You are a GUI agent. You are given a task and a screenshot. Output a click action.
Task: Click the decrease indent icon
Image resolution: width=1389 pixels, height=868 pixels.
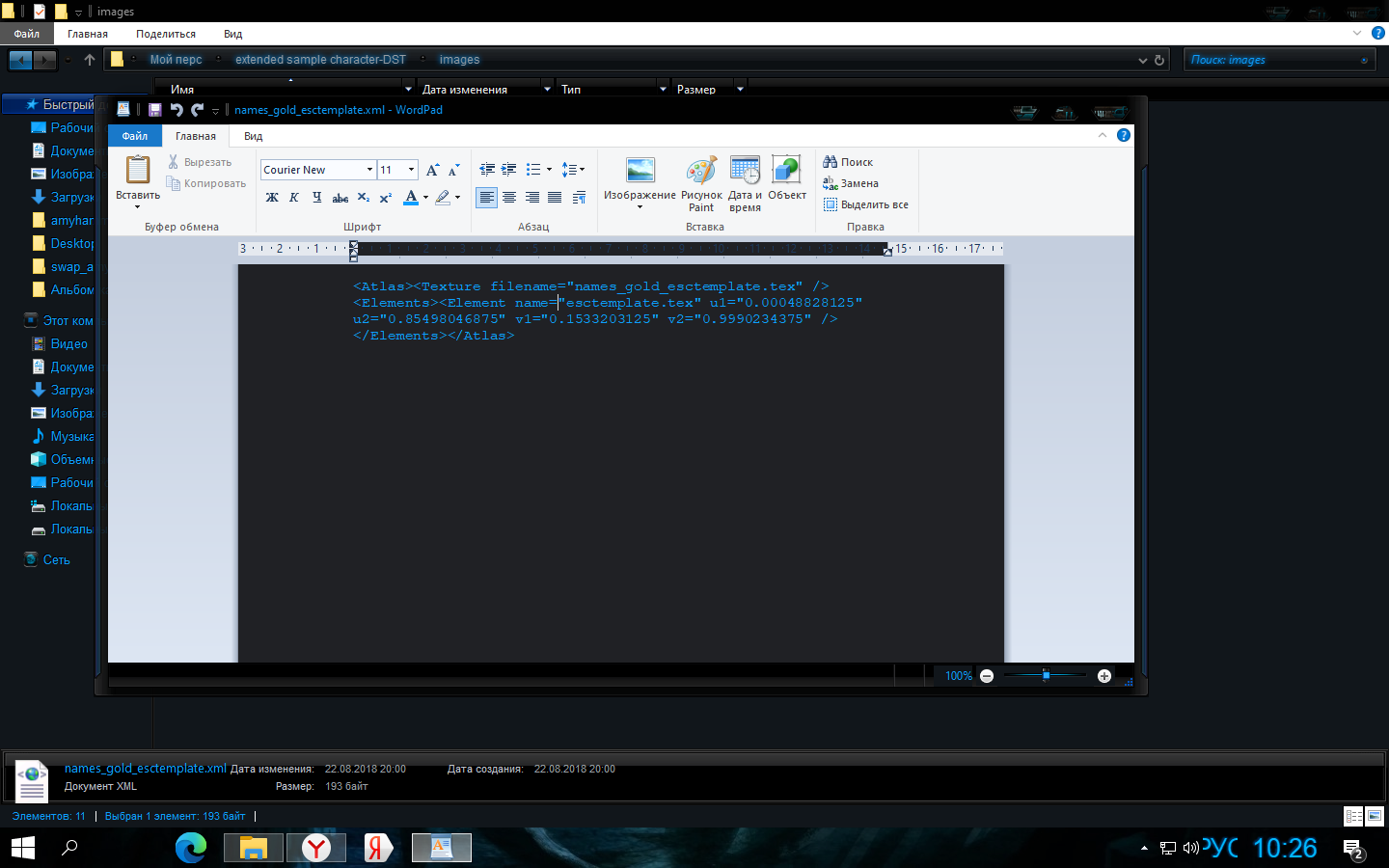[x=487, y=170]
